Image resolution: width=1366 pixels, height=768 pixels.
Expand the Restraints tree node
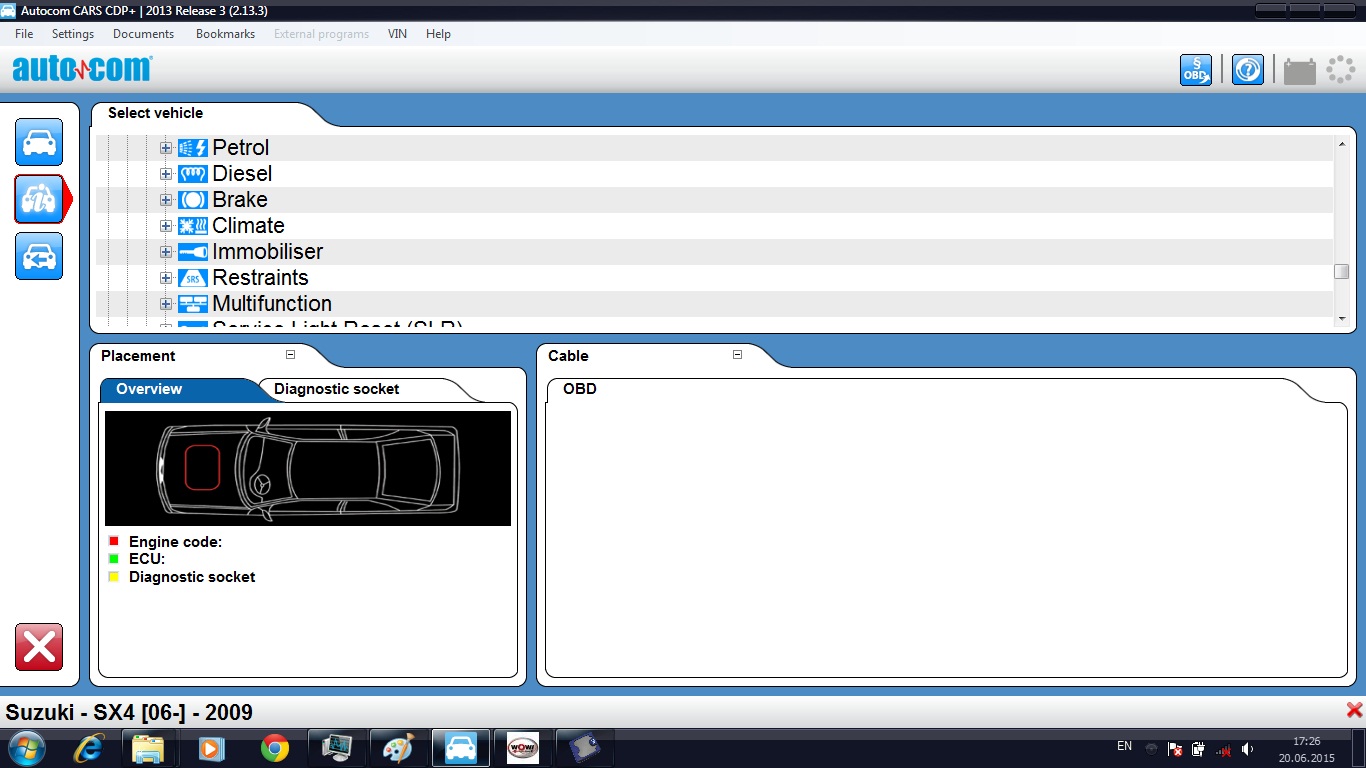pyautogui.click(x=166, y=278)
